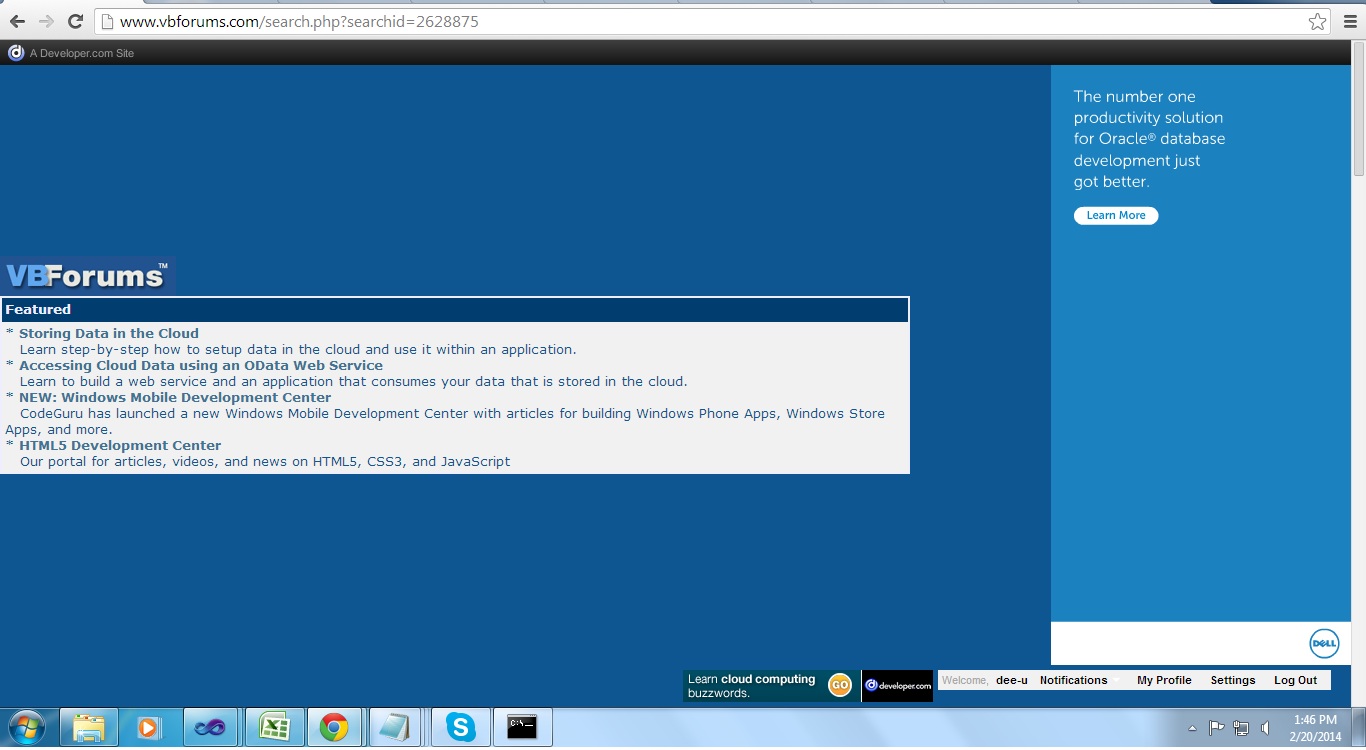Open Skype from the taskbar
This screenshot has height=750, width=1366.
tap(460, 727)
